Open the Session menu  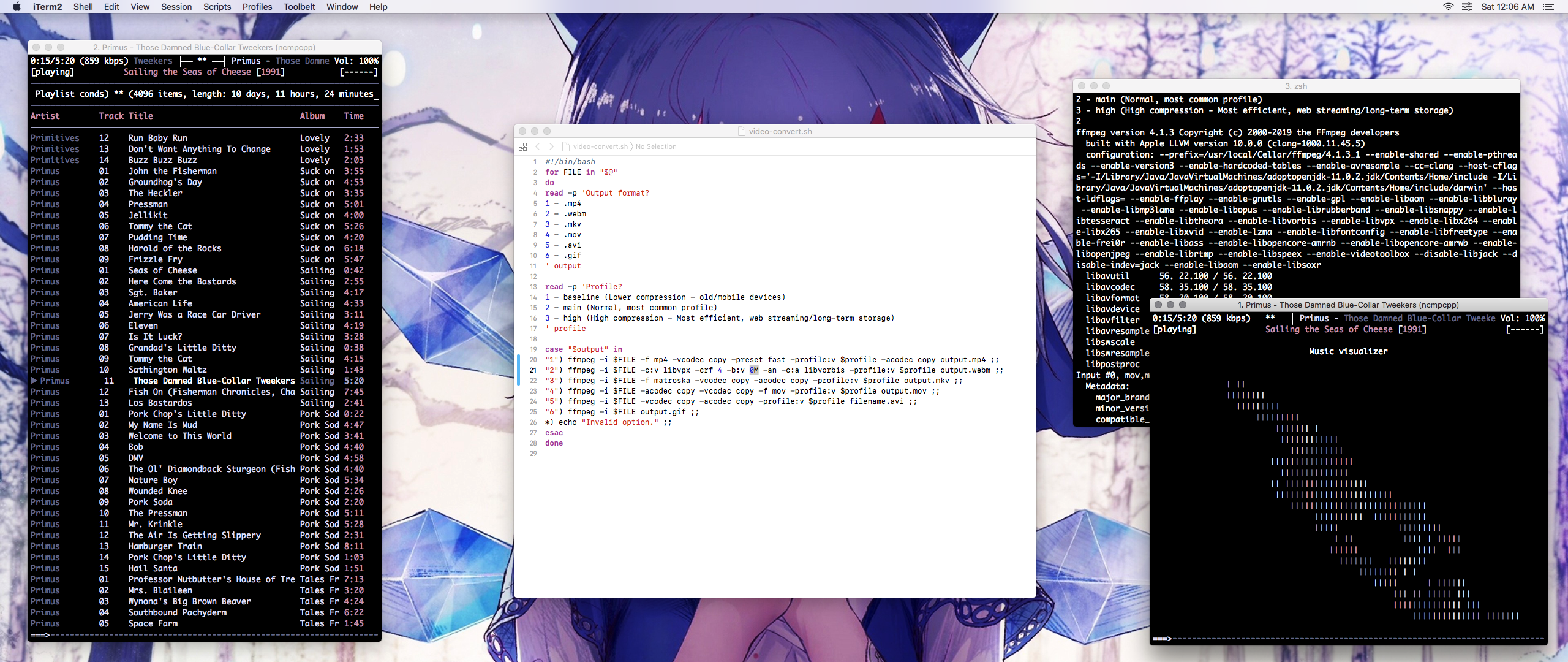click(x=176, y=7)
